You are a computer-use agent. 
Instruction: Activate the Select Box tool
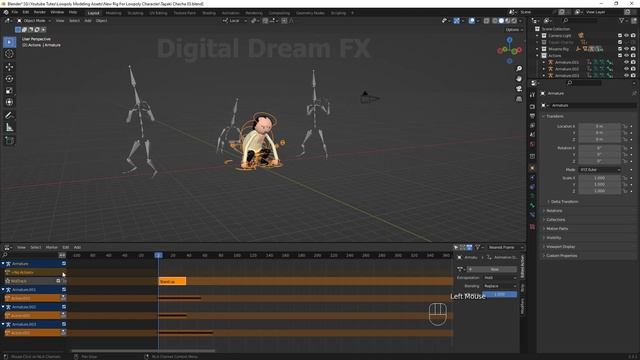[9, 42]
